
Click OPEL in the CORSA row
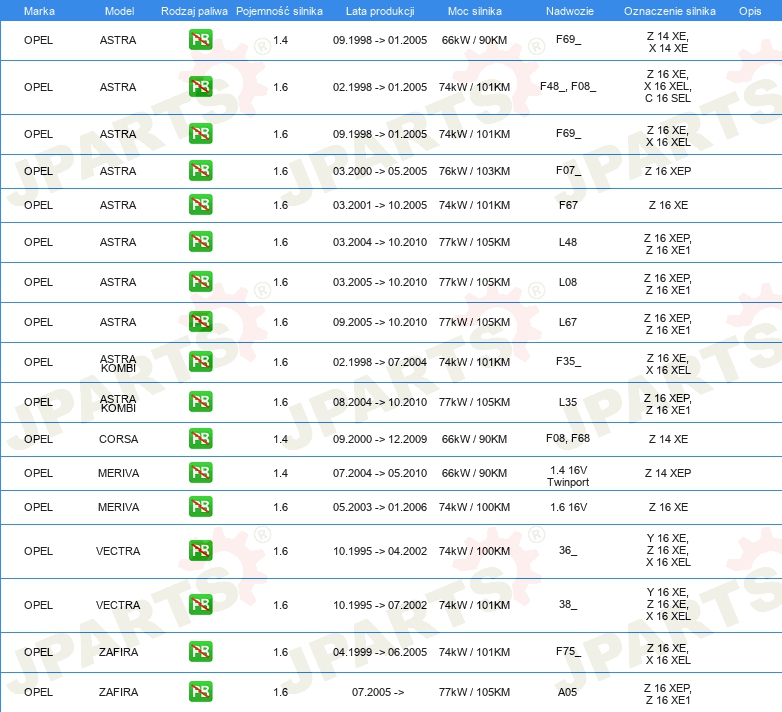click(38, 439)
